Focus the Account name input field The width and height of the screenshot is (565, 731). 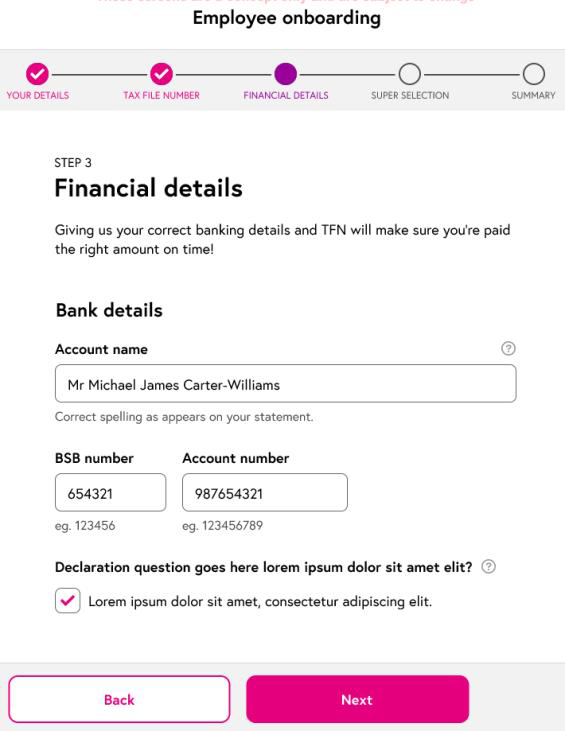click(x=285, y=384)
